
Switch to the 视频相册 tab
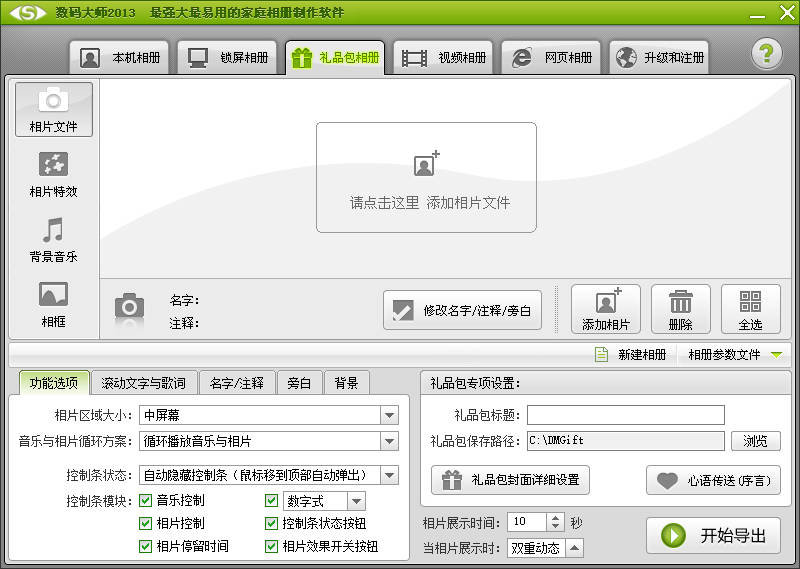(x=443, y=57)
